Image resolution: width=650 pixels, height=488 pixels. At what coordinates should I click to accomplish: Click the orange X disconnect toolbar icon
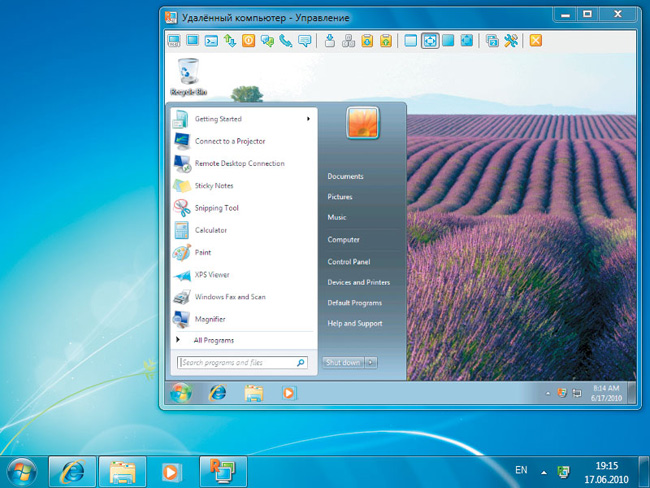point(536,41)
